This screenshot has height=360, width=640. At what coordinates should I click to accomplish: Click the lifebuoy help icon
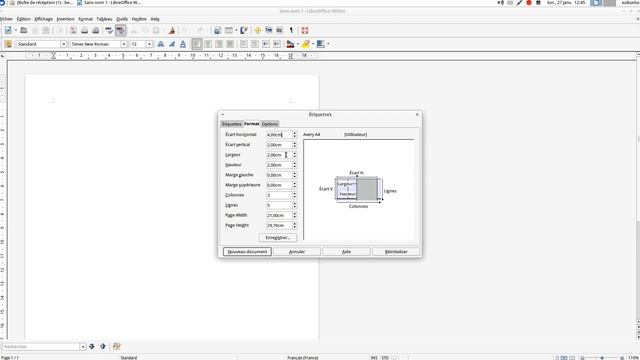[305, 31]
